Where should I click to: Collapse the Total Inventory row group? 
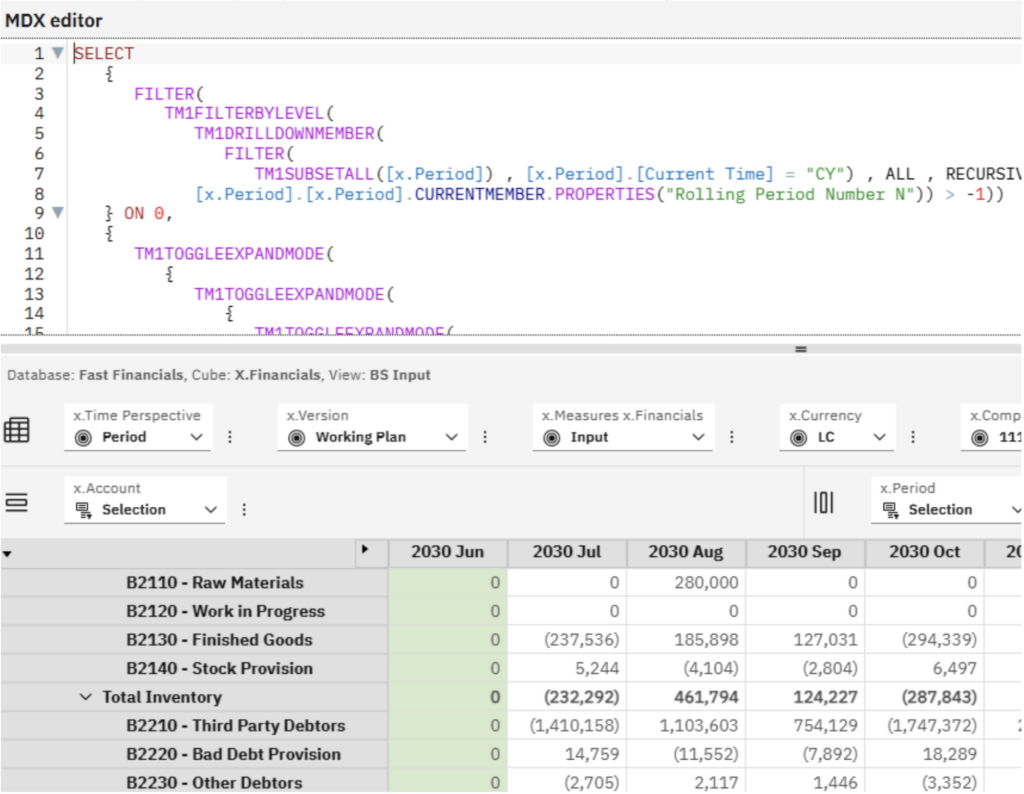(x=85, y=697)
